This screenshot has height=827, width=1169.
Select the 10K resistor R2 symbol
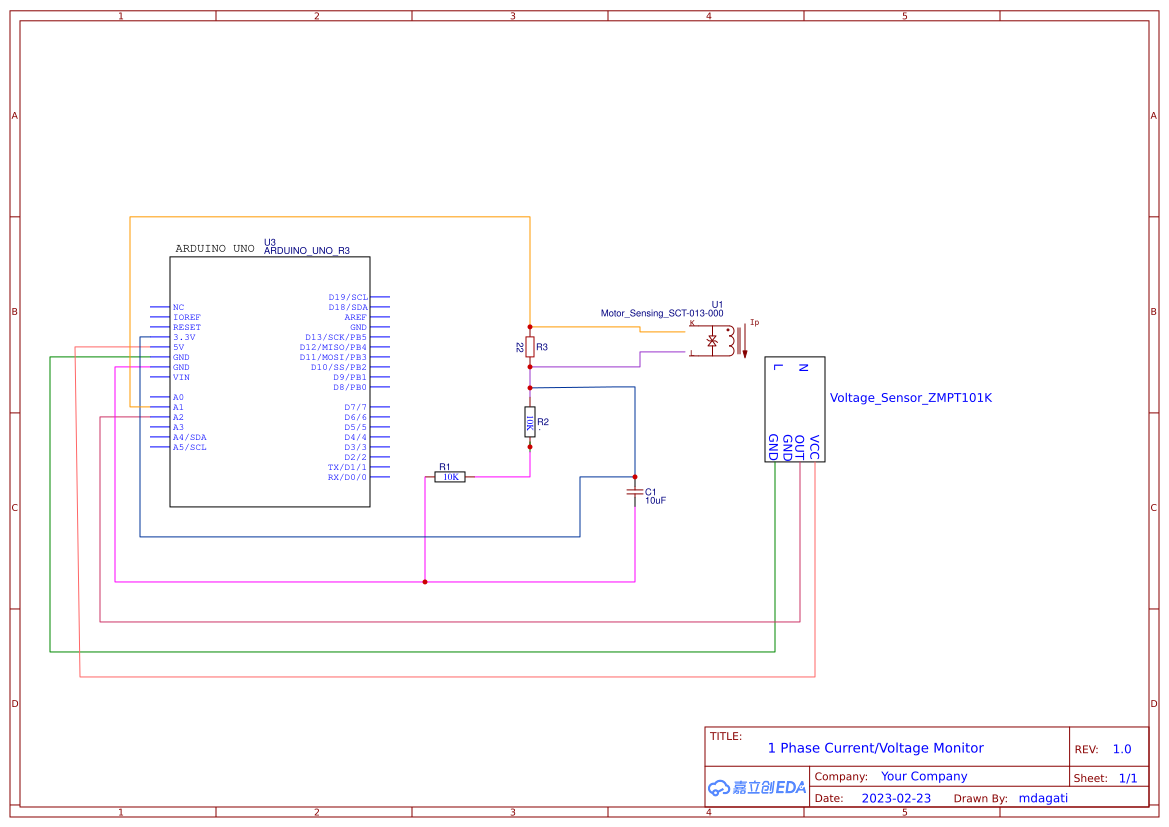[528, 422]
